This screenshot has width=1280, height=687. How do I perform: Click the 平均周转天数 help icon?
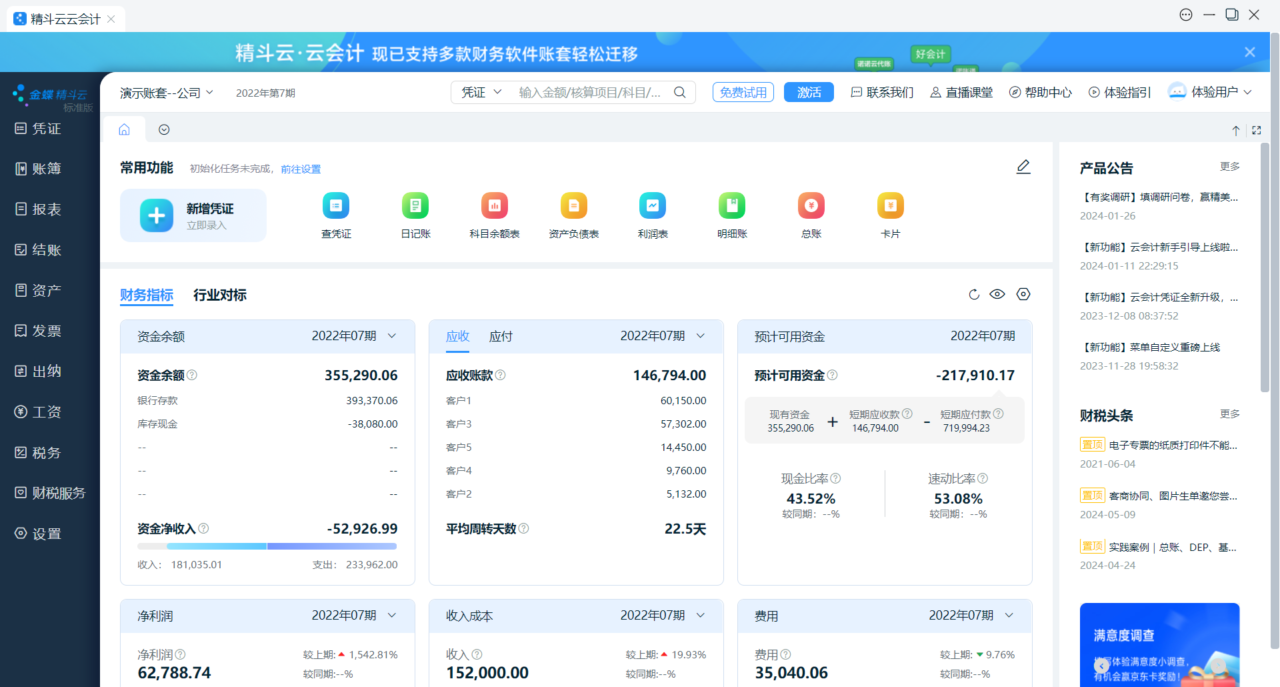523,528
